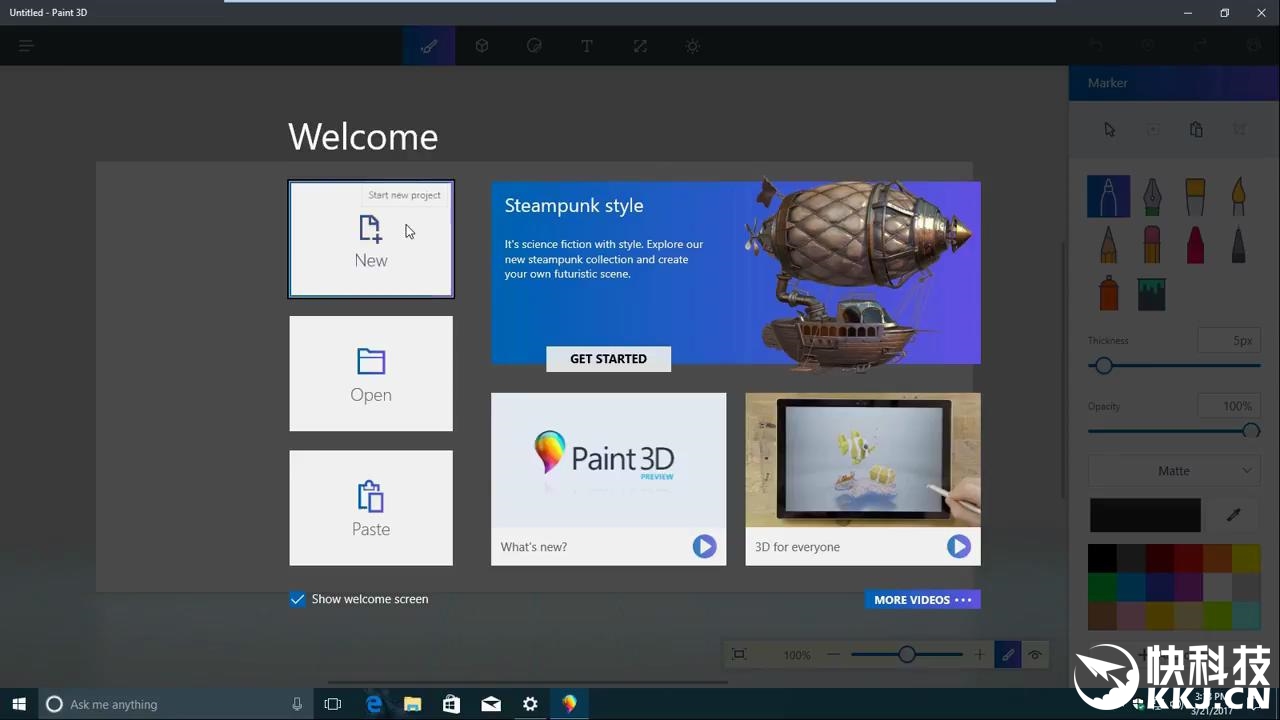Open the Text tool tab
The height and width of the screenshot is (720, 1280).
click(587, 46)
